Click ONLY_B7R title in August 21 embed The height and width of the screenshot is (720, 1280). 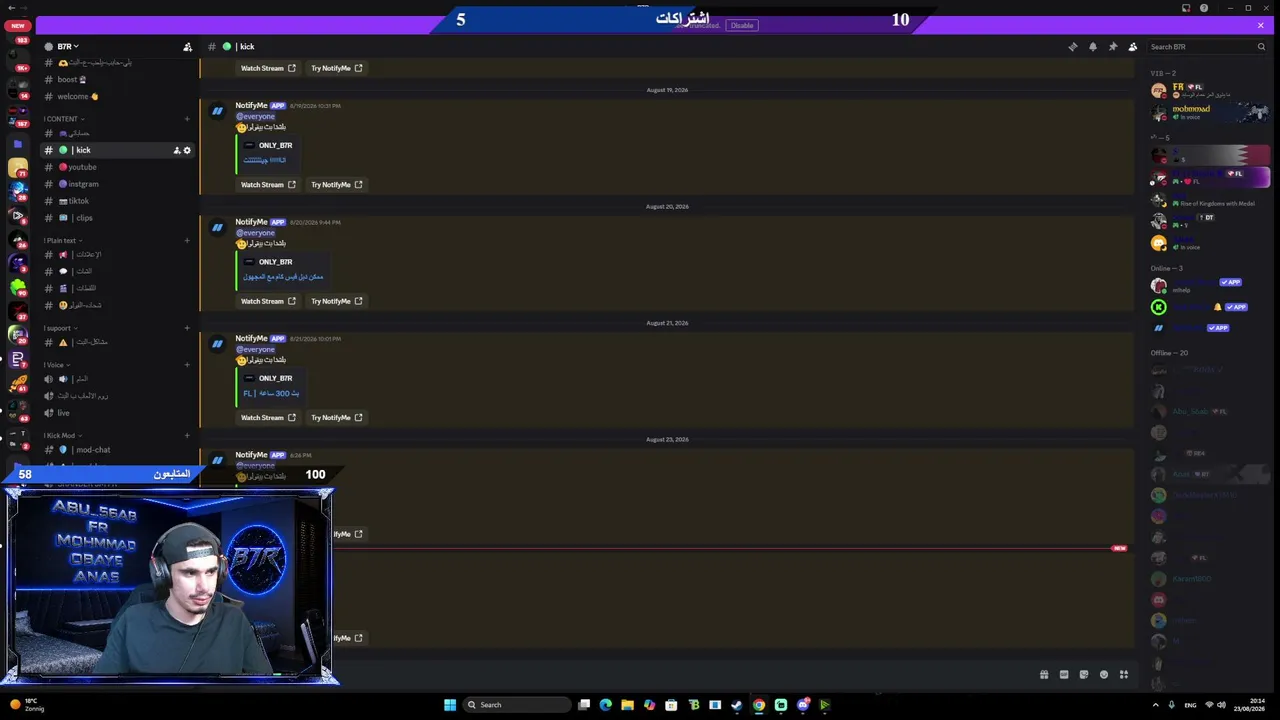[x=275, y=379]
